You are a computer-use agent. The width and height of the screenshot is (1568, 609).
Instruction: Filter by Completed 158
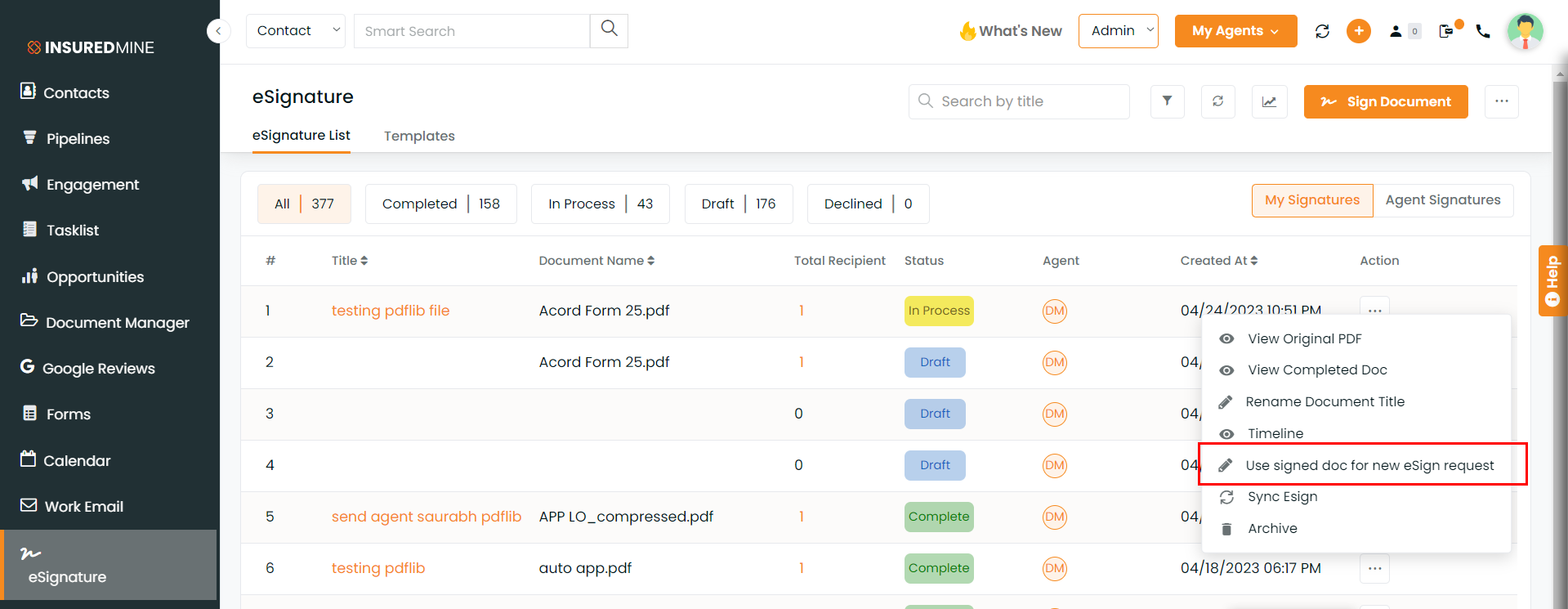coord(440,204)
